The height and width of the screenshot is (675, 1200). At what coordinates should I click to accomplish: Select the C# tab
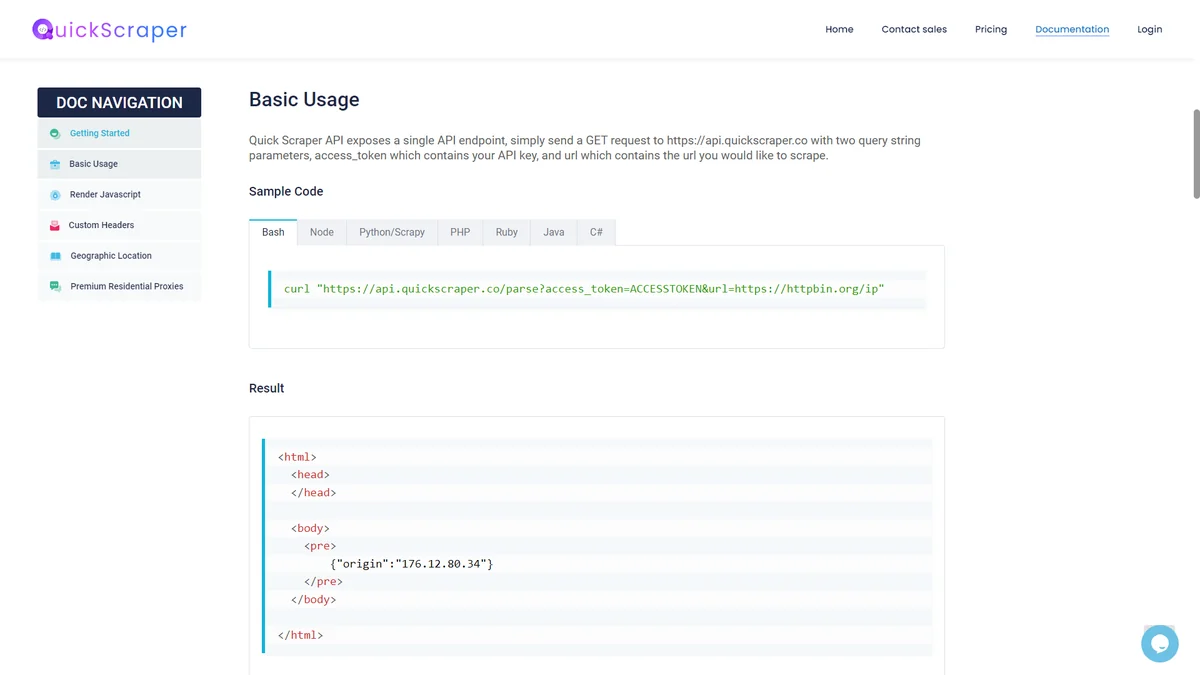tap(596, 232)
